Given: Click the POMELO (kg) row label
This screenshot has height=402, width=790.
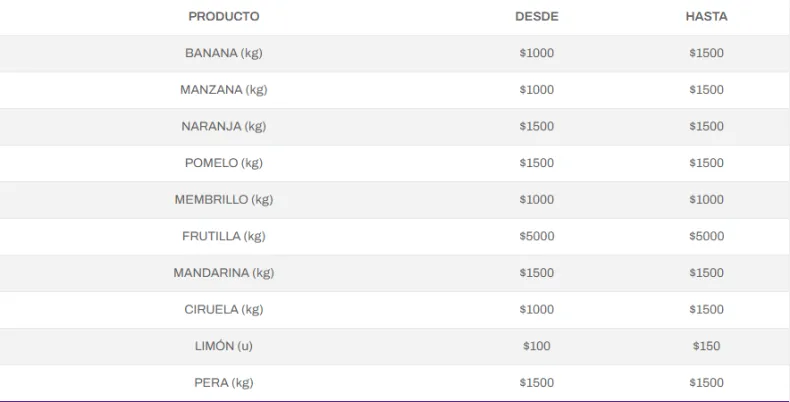Looking at the screenshot, I should [x=223, y=163].
